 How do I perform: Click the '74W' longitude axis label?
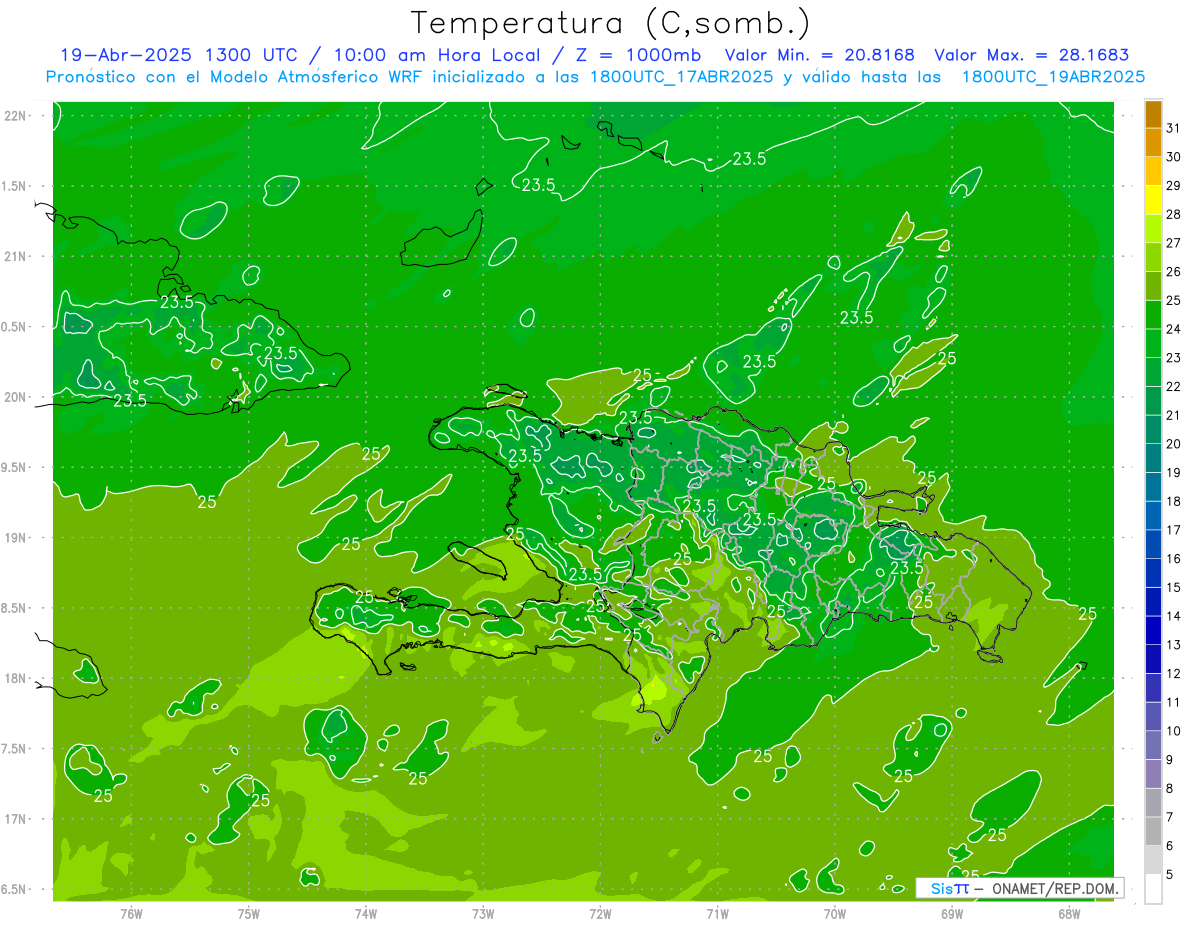tap(366, 914)
